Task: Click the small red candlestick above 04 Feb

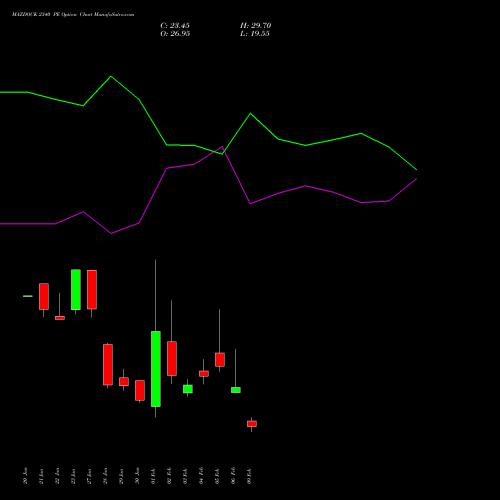Action: point(204,374)
